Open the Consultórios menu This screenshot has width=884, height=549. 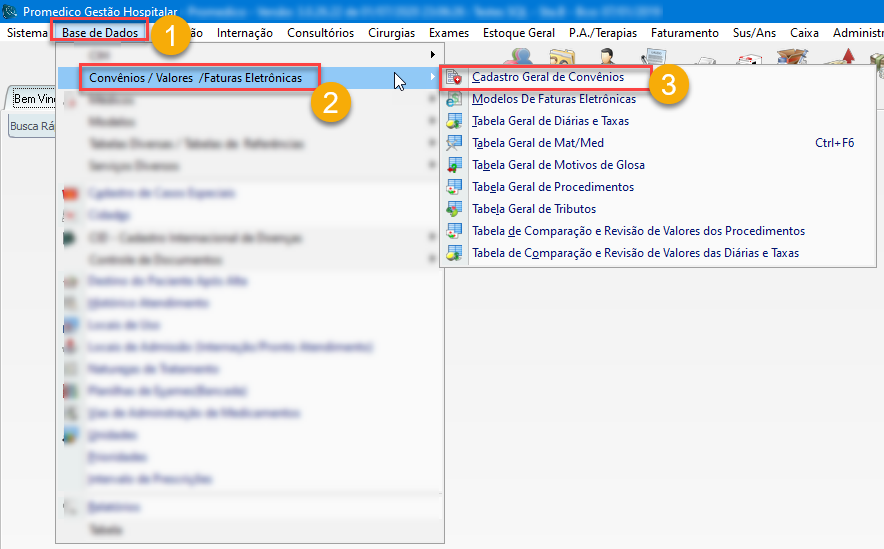click(320, 33)
